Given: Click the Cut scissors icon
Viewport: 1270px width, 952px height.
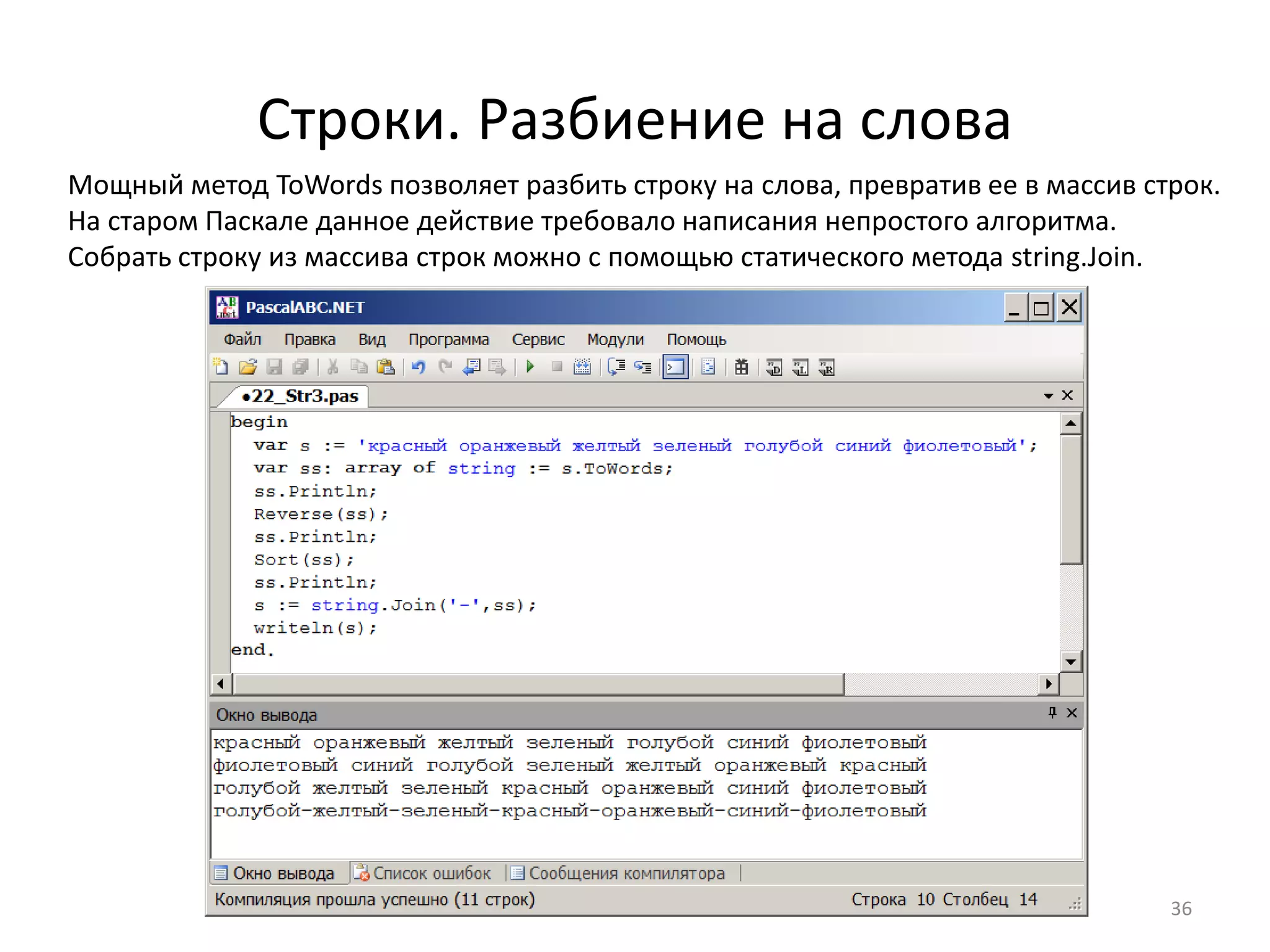Looking at the screenshot, I should coord(332,367).
